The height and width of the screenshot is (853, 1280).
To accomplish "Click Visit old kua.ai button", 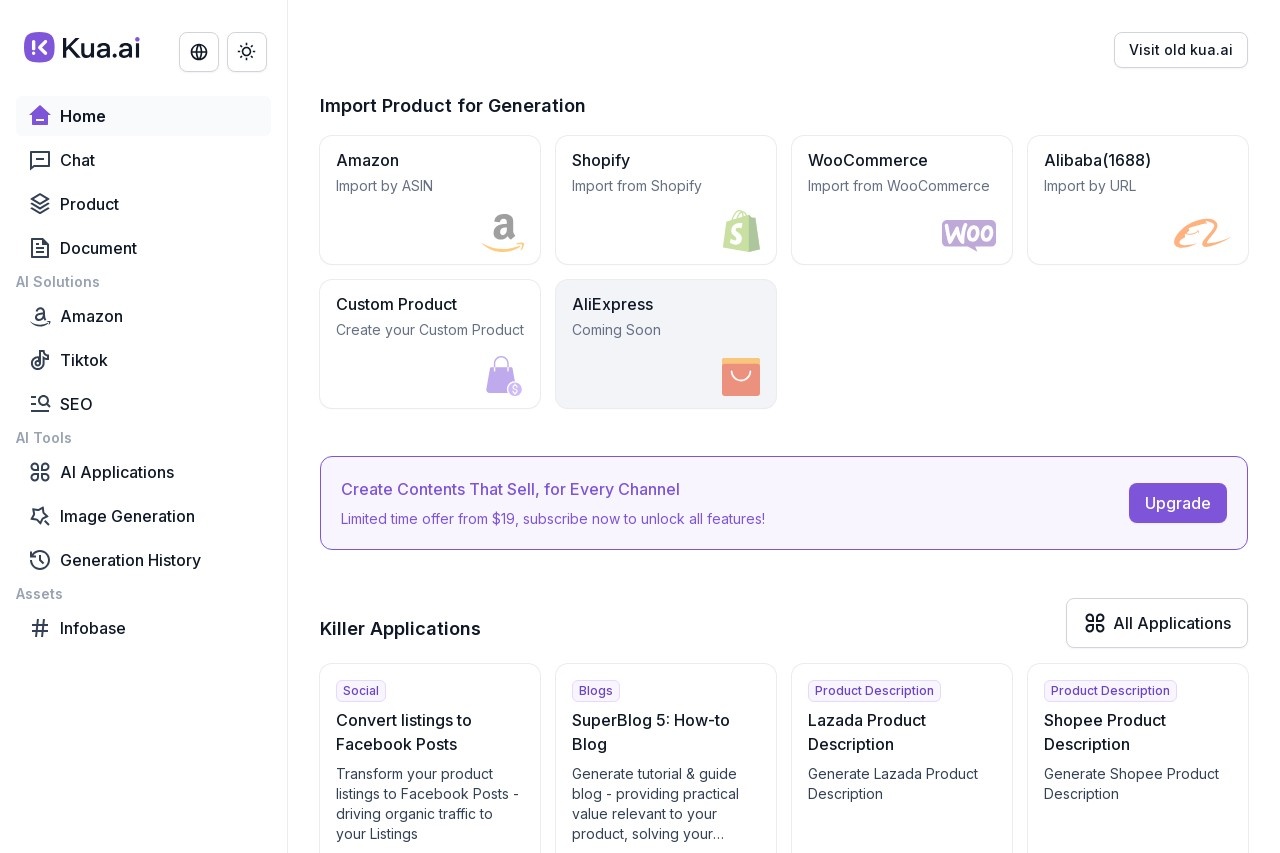I will (1181, 50).
